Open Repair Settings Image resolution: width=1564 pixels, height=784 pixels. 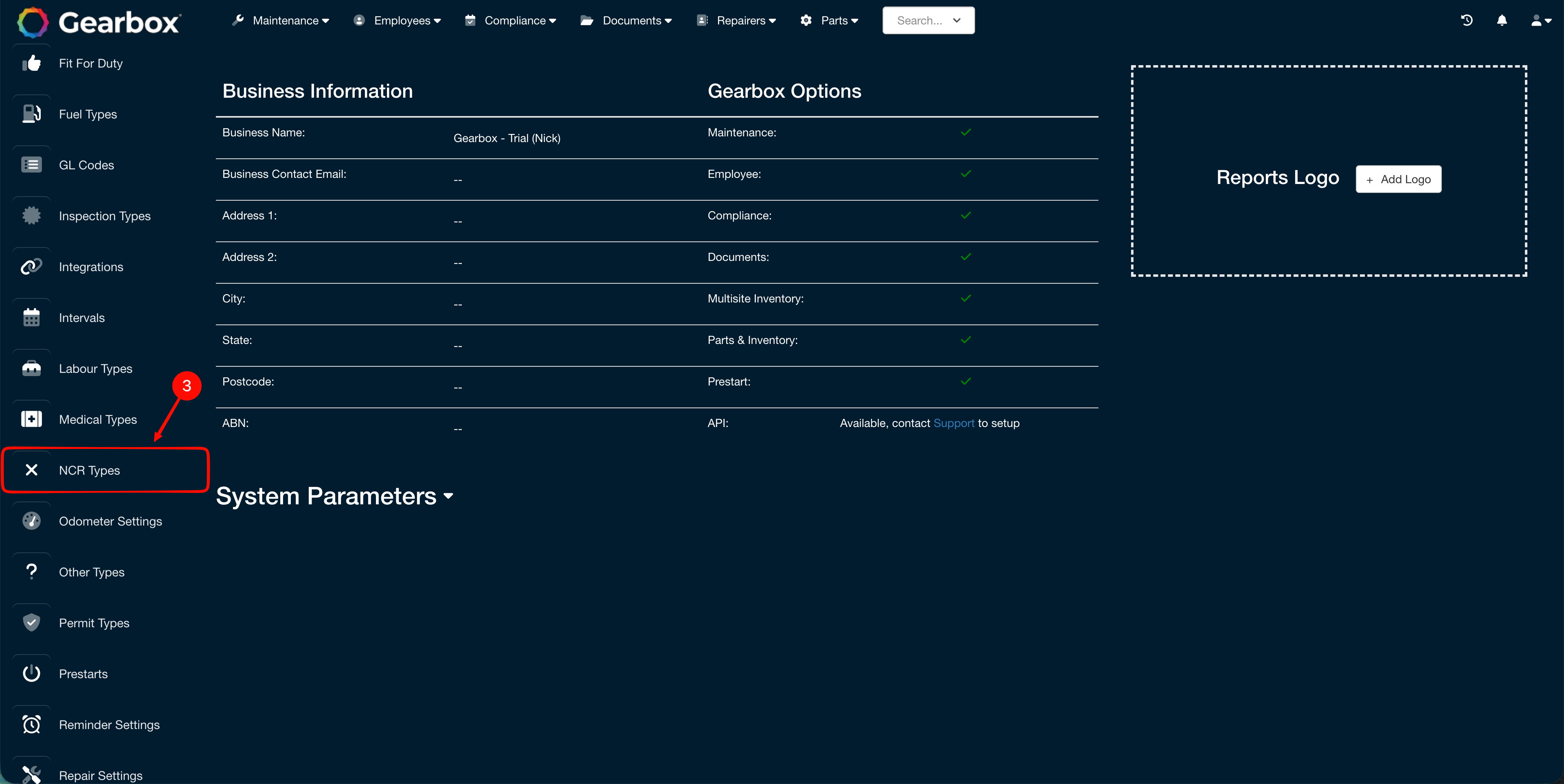[101, 775]
